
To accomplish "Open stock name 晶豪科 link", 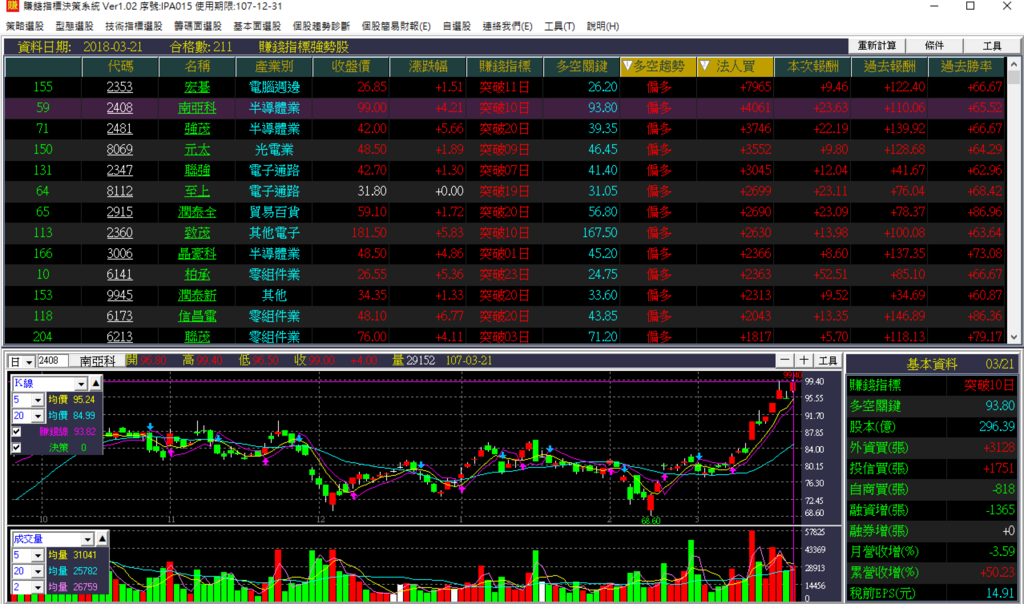I will coord(197,253).
